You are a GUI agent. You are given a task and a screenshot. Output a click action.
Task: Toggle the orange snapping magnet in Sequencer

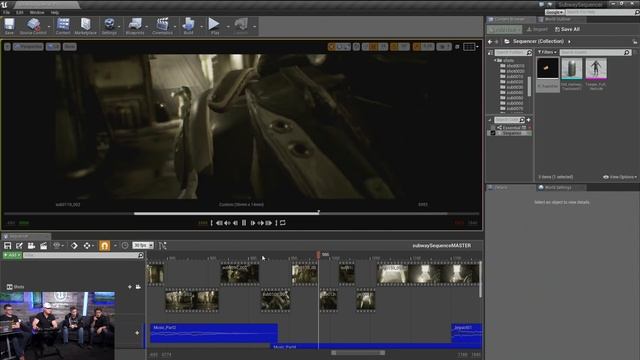[104, 245]
